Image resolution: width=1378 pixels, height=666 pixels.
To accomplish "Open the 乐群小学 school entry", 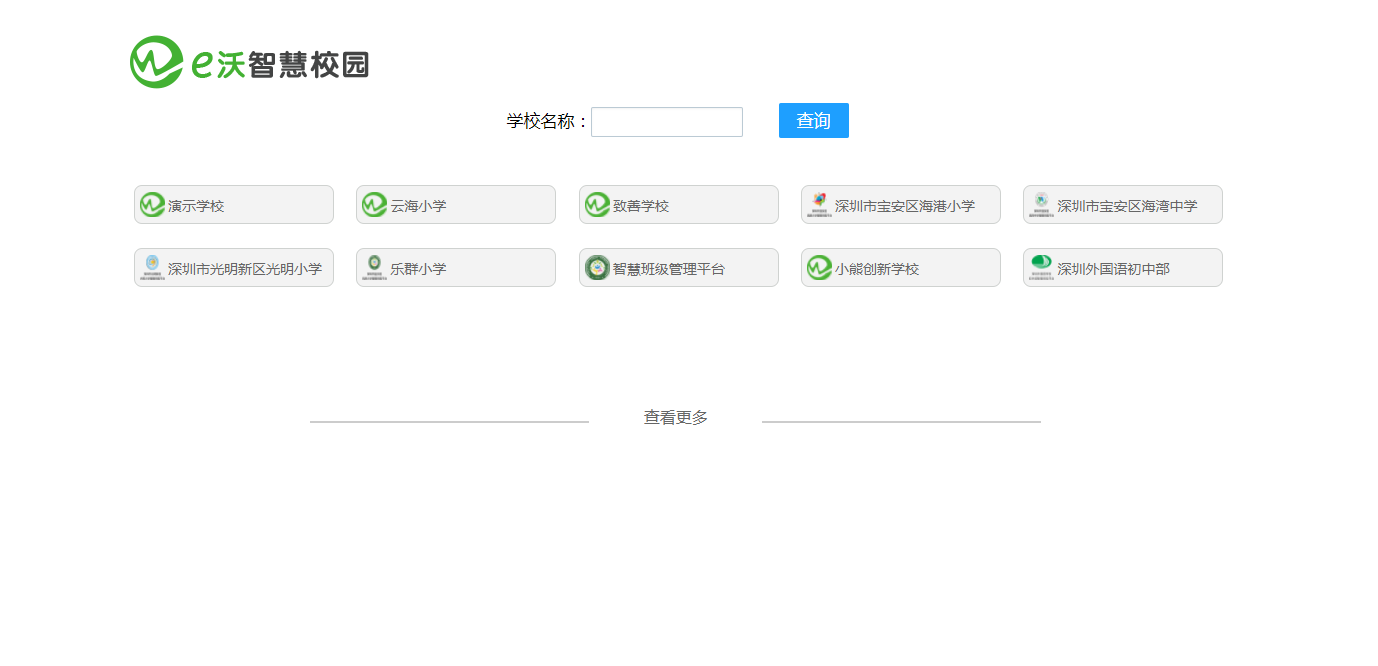I will point(456,268).
